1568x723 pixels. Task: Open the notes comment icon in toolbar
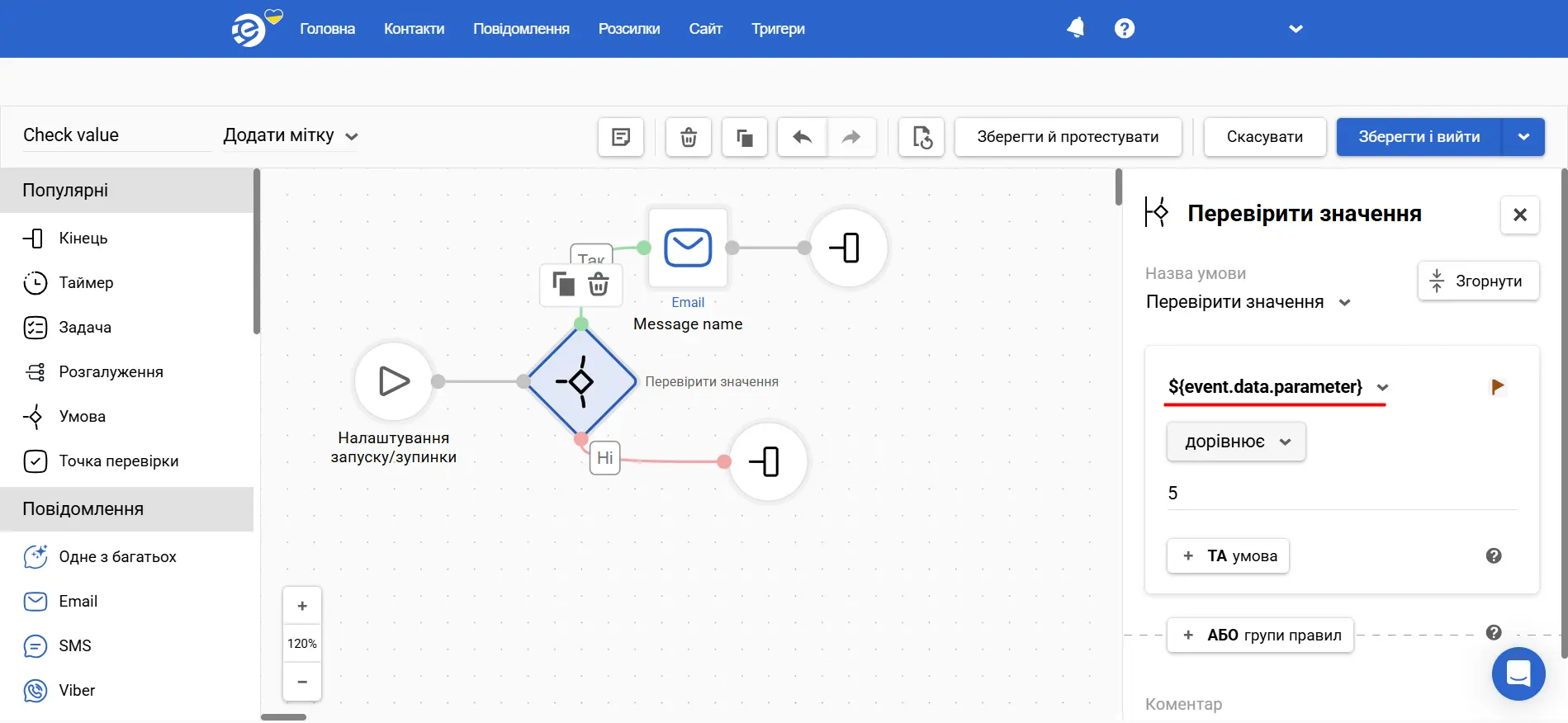[621, 137]
